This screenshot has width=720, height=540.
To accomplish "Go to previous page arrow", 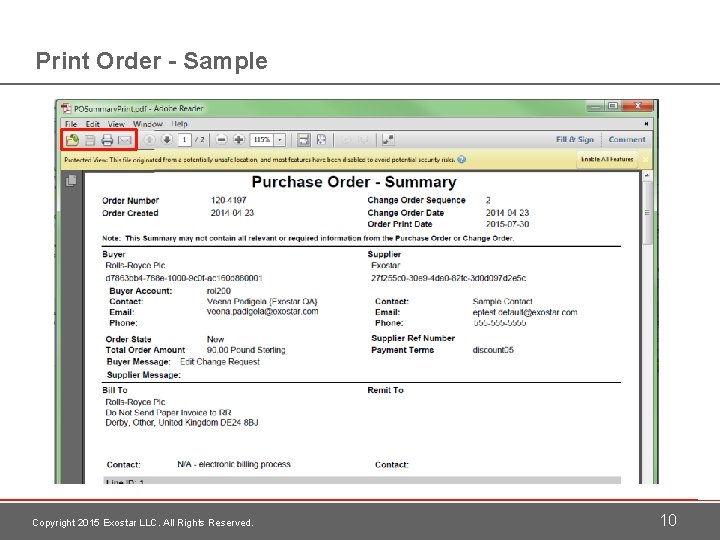I will [x=150, y=140].
